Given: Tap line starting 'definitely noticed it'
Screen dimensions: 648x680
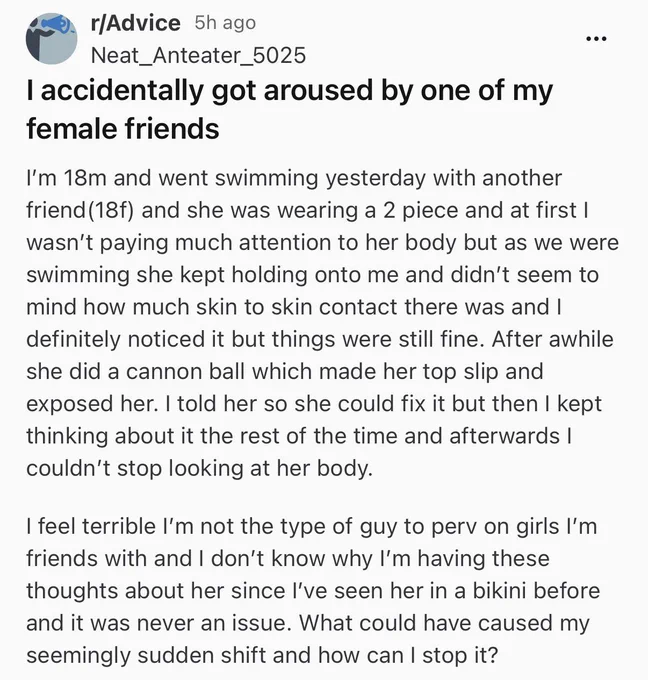Looking at the screenshot, I should [320, 339].
